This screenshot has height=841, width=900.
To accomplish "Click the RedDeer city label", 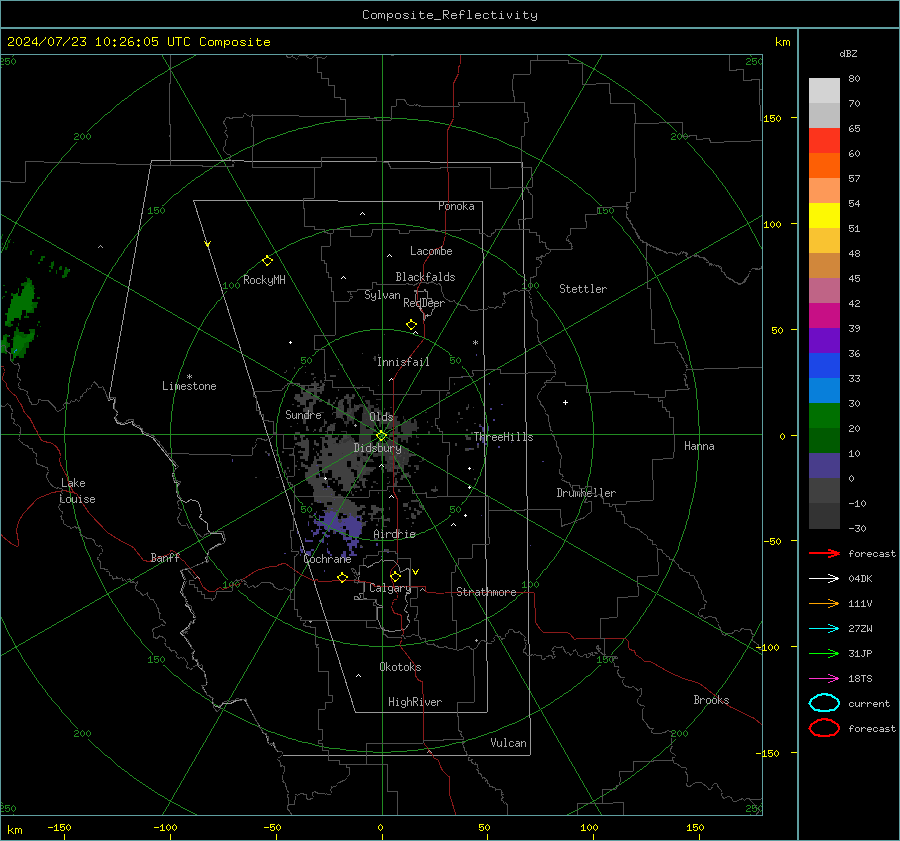I will tap(424, 303).
